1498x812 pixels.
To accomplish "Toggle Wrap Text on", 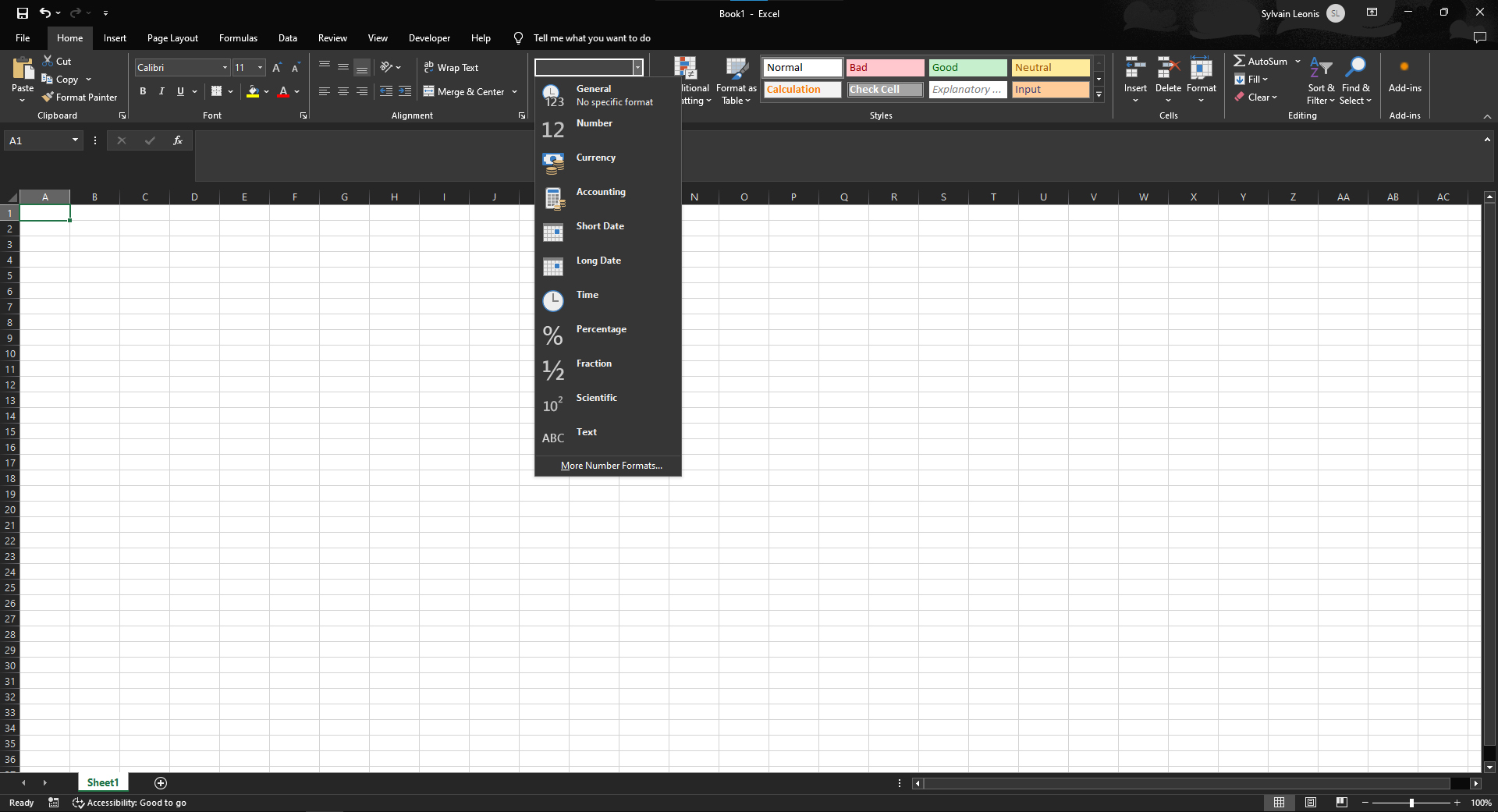I will tap(451, 68).
